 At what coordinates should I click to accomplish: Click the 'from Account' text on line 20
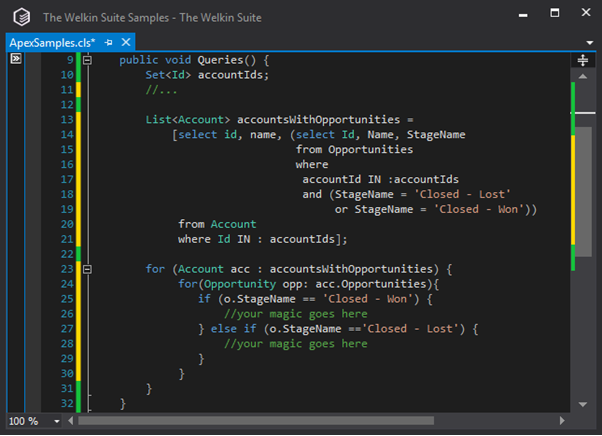click(217, 224)
